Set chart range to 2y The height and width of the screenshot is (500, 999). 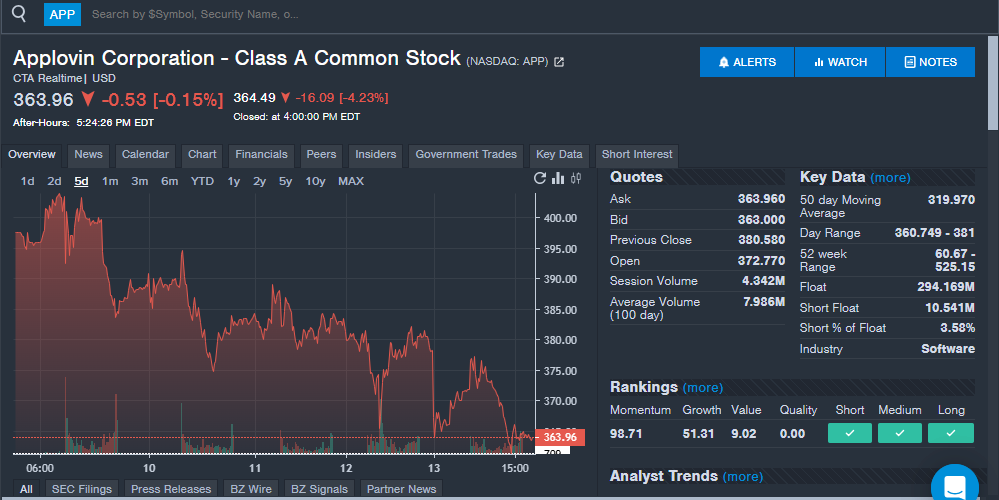tap(259, 182)
